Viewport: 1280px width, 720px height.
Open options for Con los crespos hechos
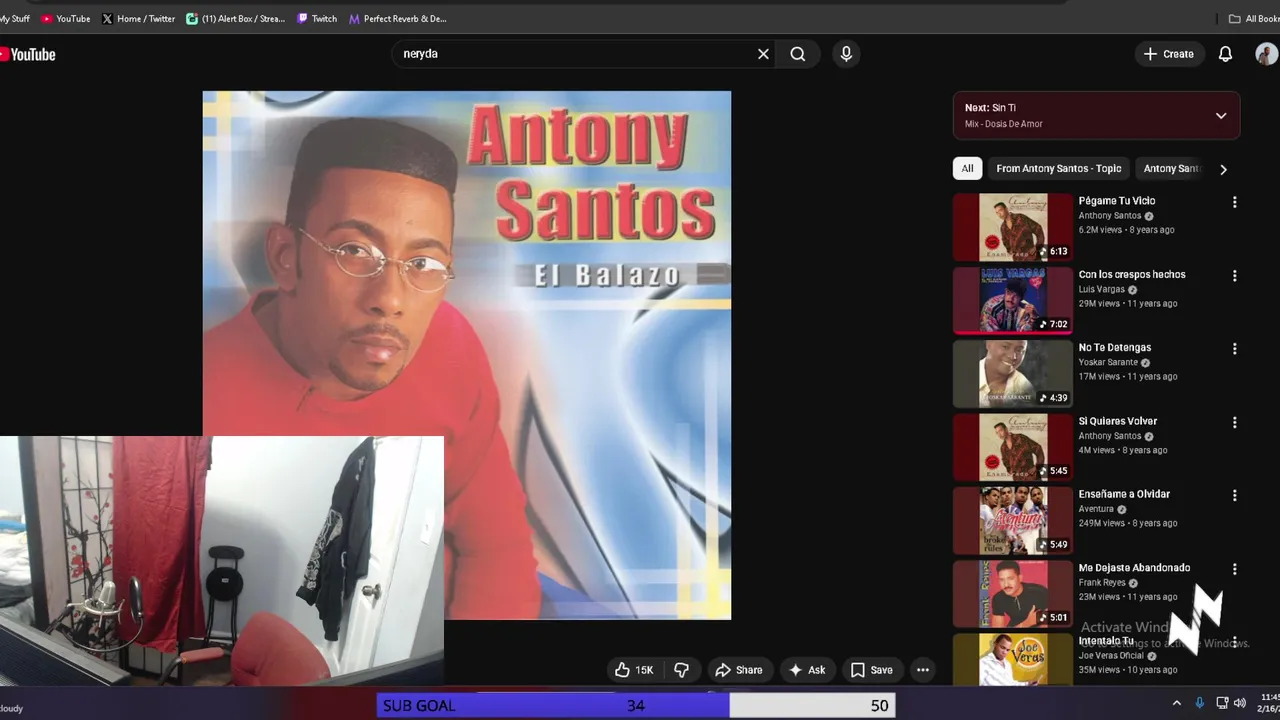pyautogui.click(x=1234, y=276)
